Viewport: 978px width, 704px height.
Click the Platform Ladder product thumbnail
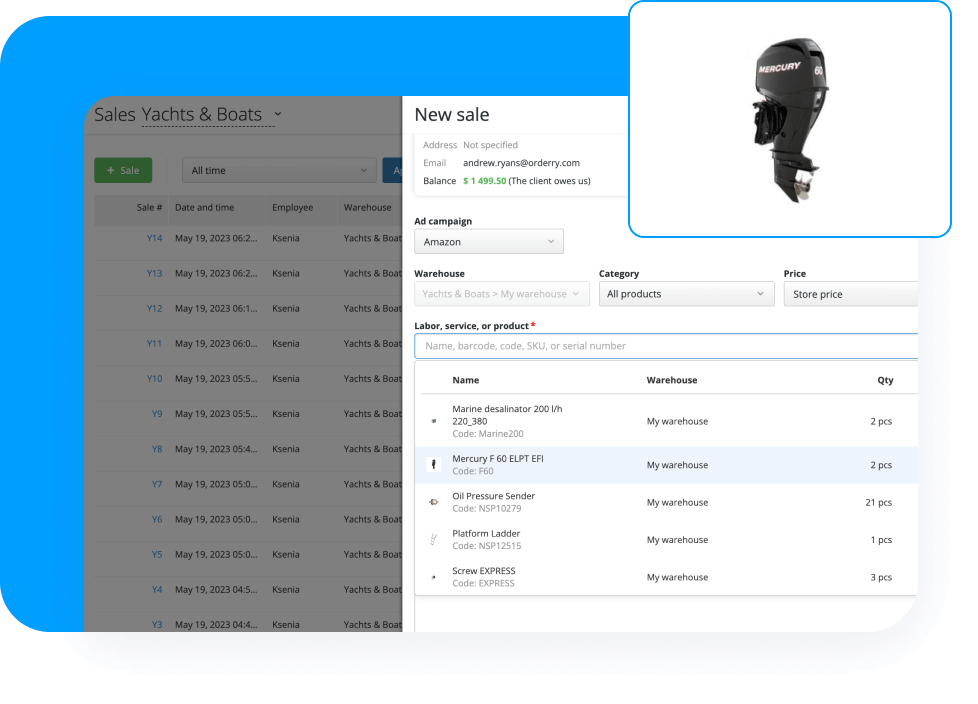433,539
